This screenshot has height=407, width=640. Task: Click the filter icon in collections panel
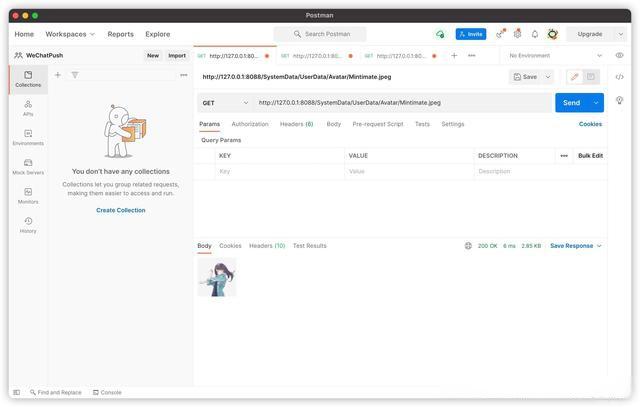tap(75, 75)
